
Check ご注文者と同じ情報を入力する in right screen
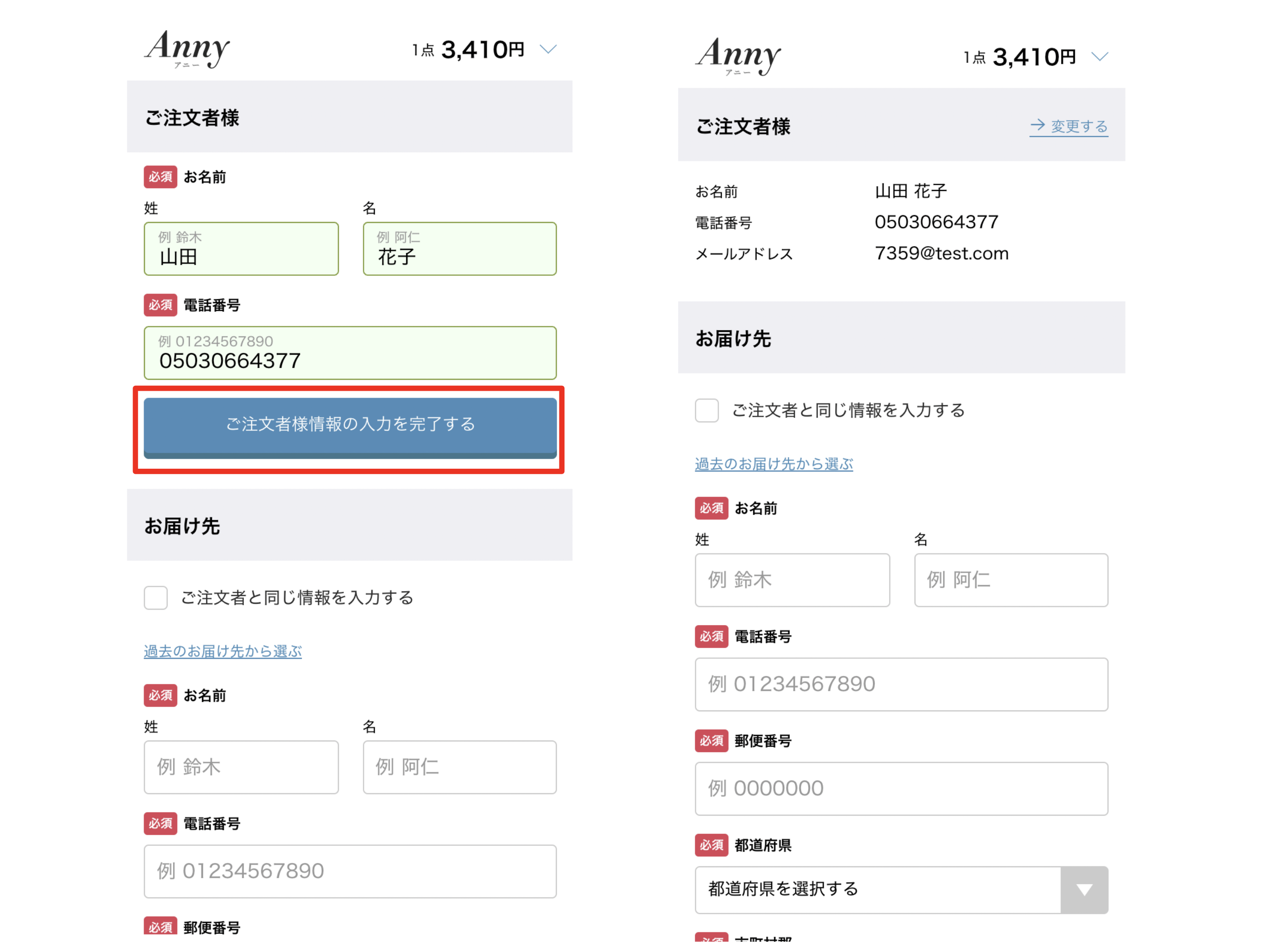(x=707, y=410)
